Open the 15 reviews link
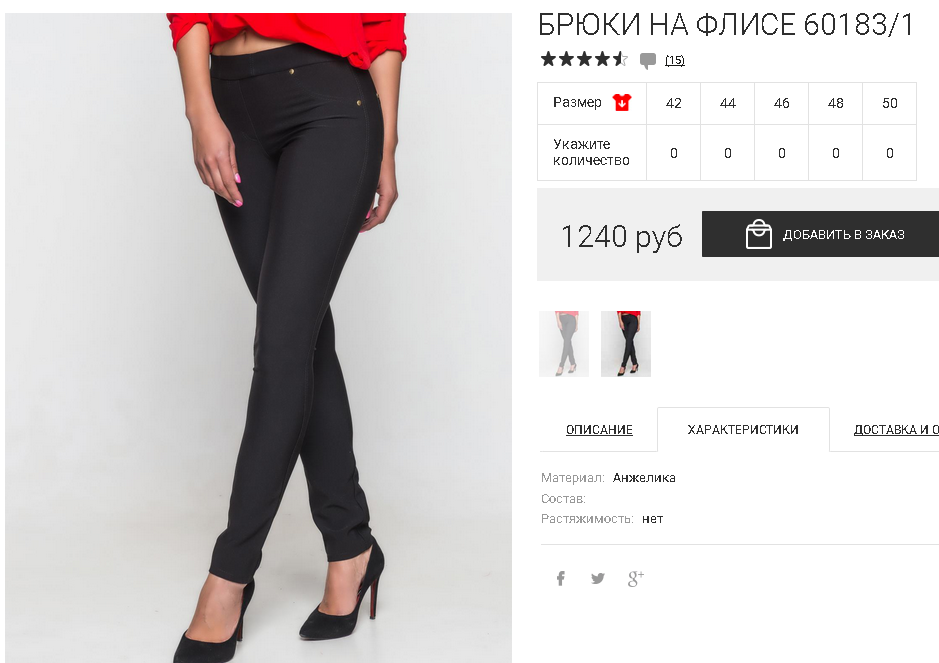 (675, 60)
